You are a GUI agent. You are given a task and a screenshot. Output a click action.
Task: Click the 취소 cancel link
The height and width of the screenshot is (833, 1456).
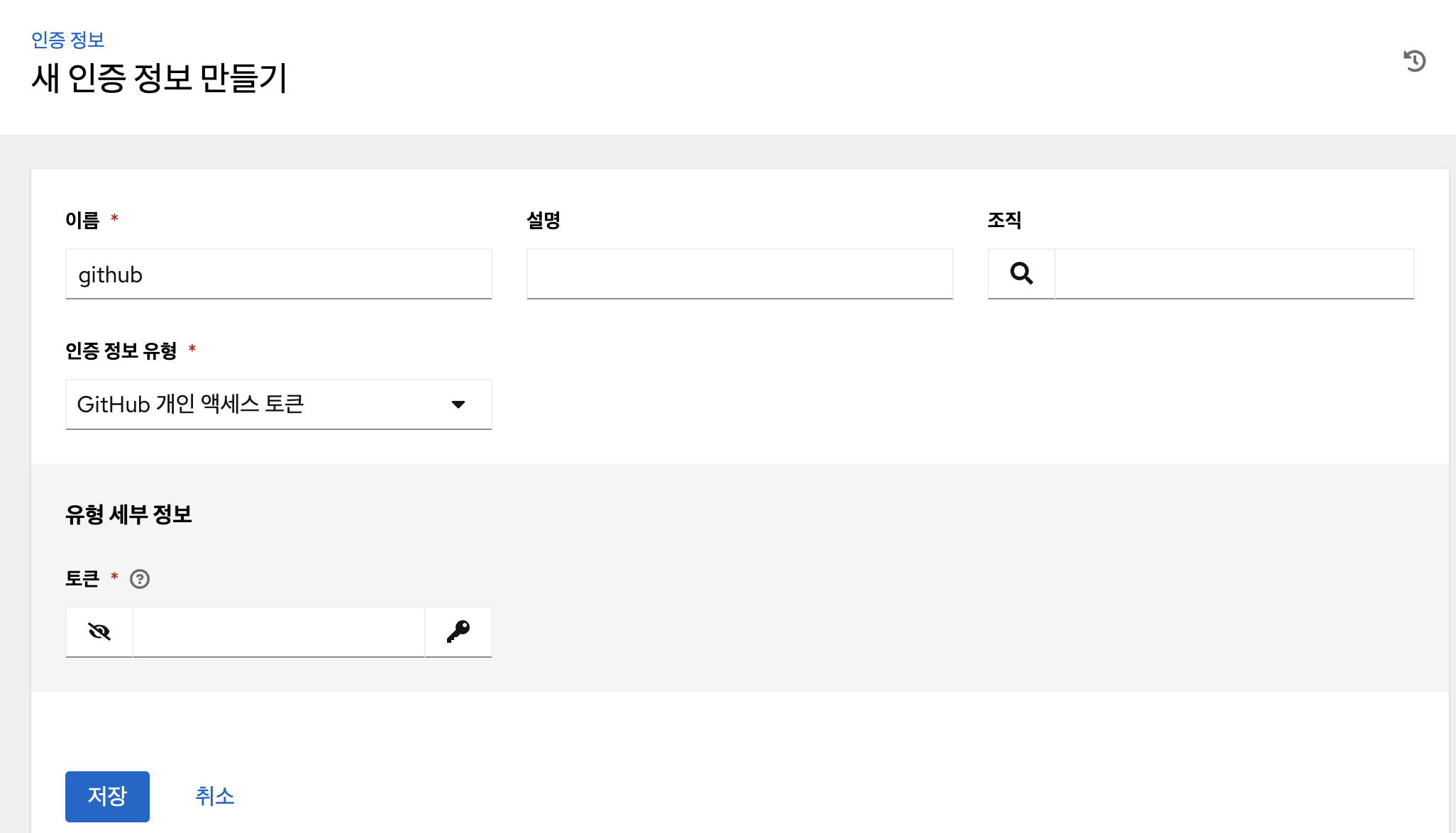tap(214, 796)
